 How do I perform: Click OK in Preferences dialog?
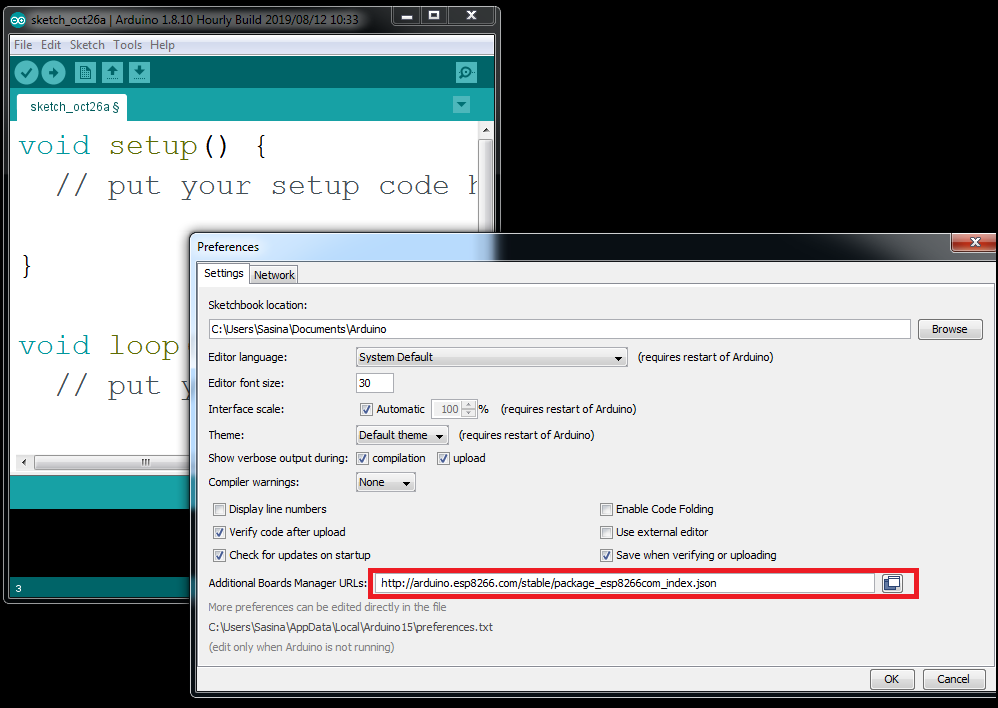pyautogui.click(x=892, y=679)
